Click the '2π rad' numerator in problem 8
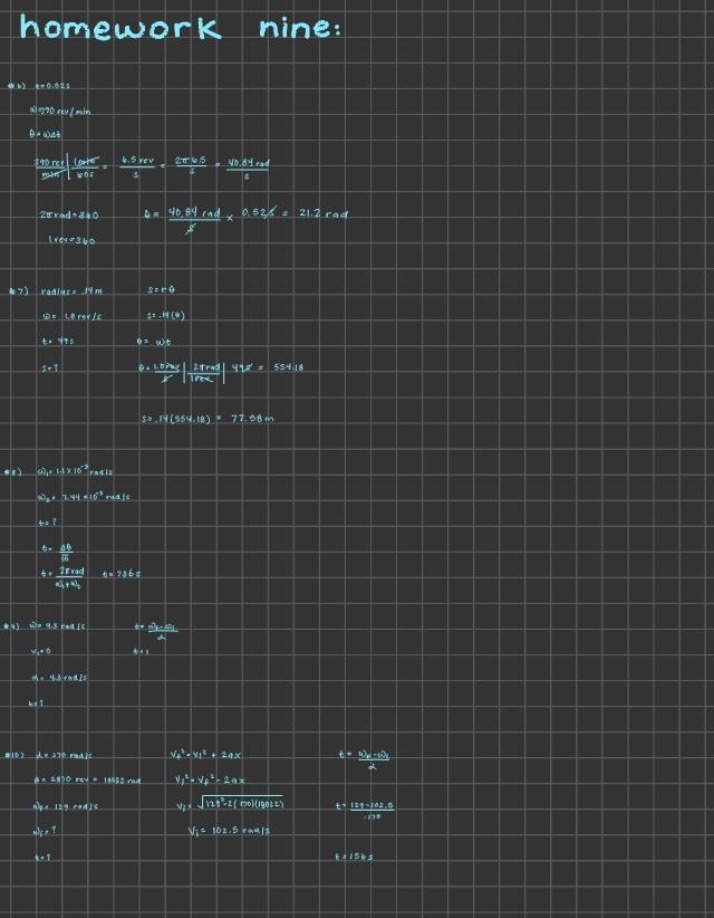 pos(71,571)
